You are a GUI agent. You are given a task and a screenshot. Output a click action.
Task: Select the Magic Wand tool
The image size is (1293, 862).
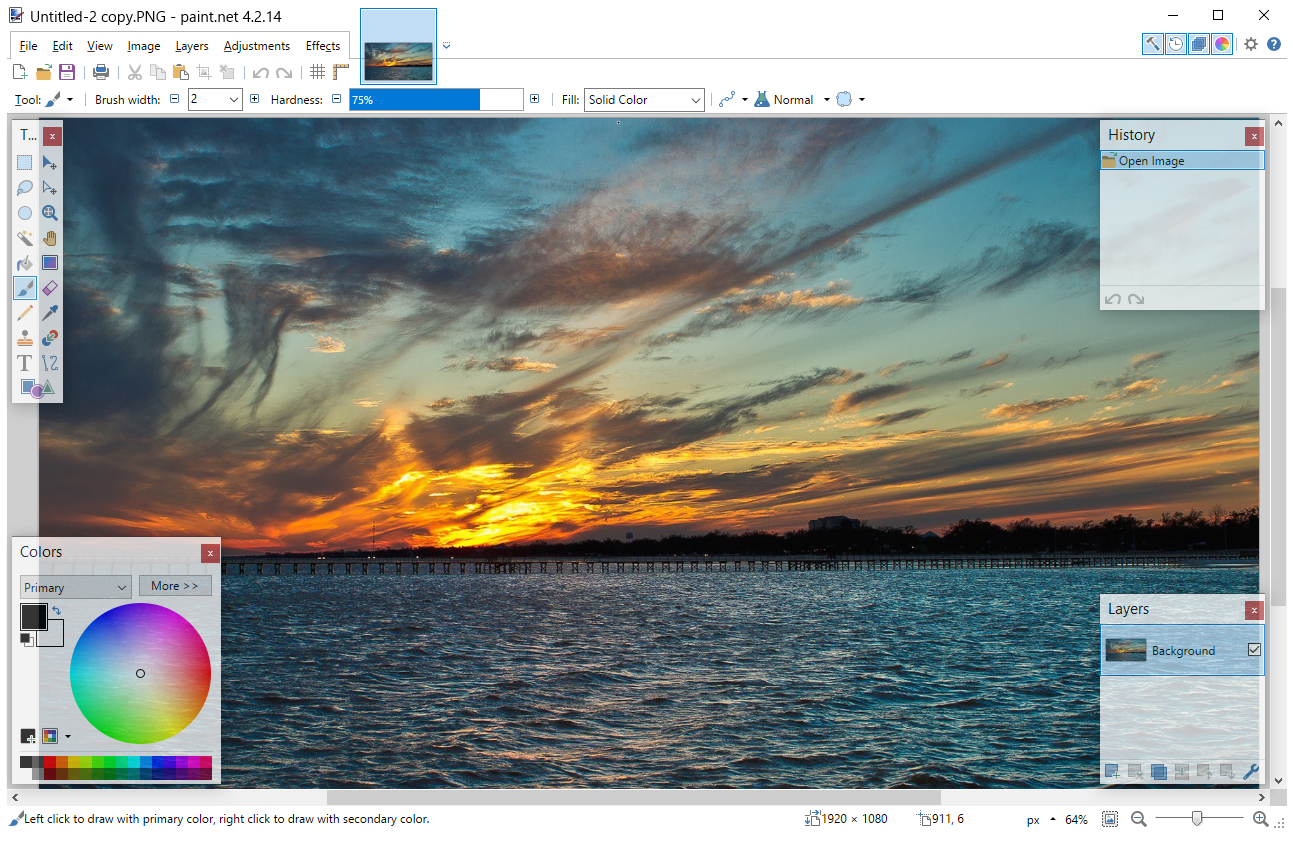point(25,238)
